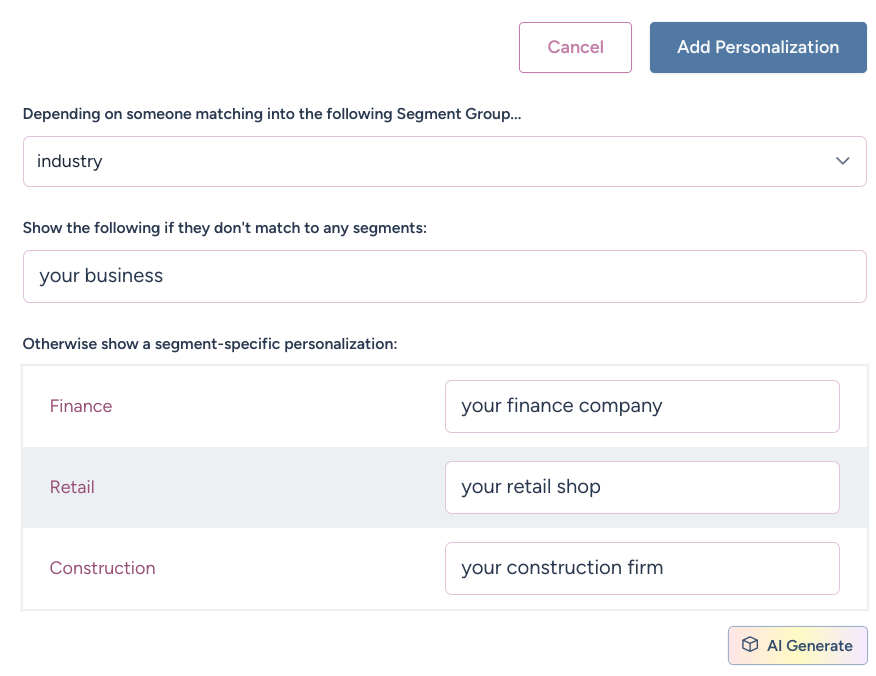The image size is (876, 676).
Task: Click the Cancel button
Action: (575, 47)
